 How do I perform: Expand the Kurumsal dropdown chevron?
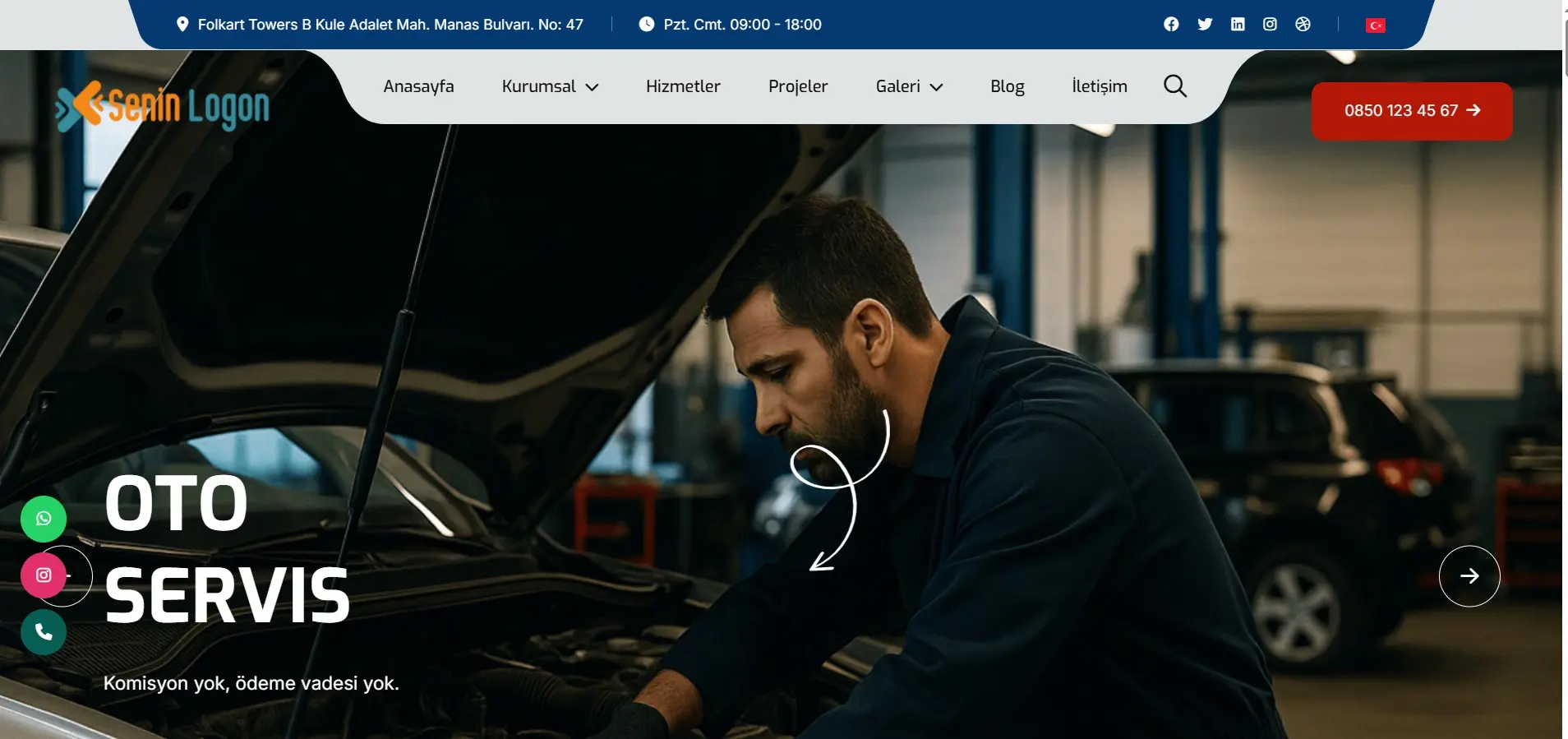point(592,87)
